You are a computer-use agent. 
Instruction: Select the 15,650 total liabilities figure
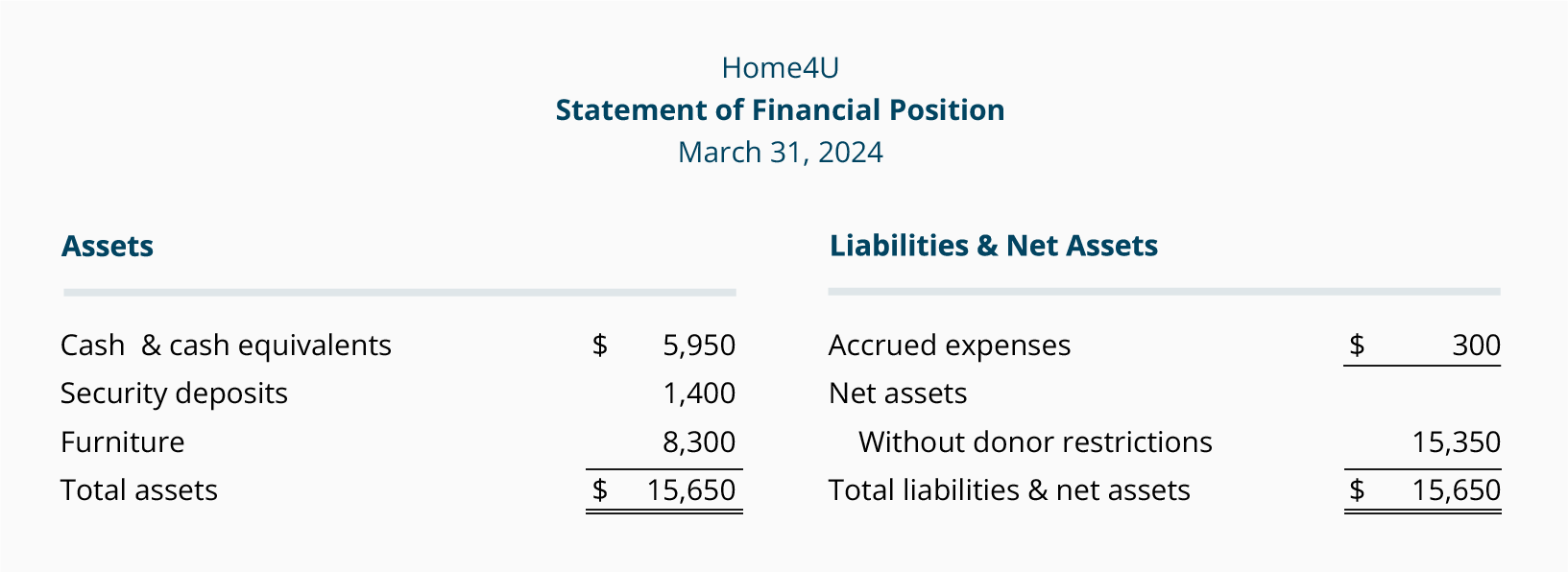click(x=1457, y=490)
